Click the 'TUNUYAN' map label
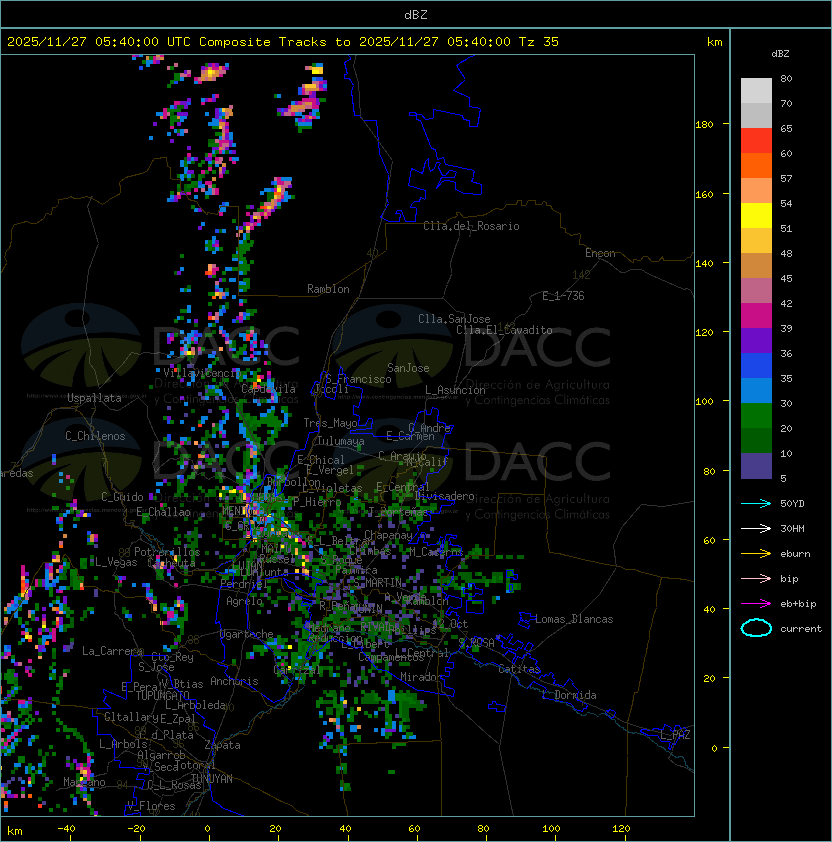 212,779
